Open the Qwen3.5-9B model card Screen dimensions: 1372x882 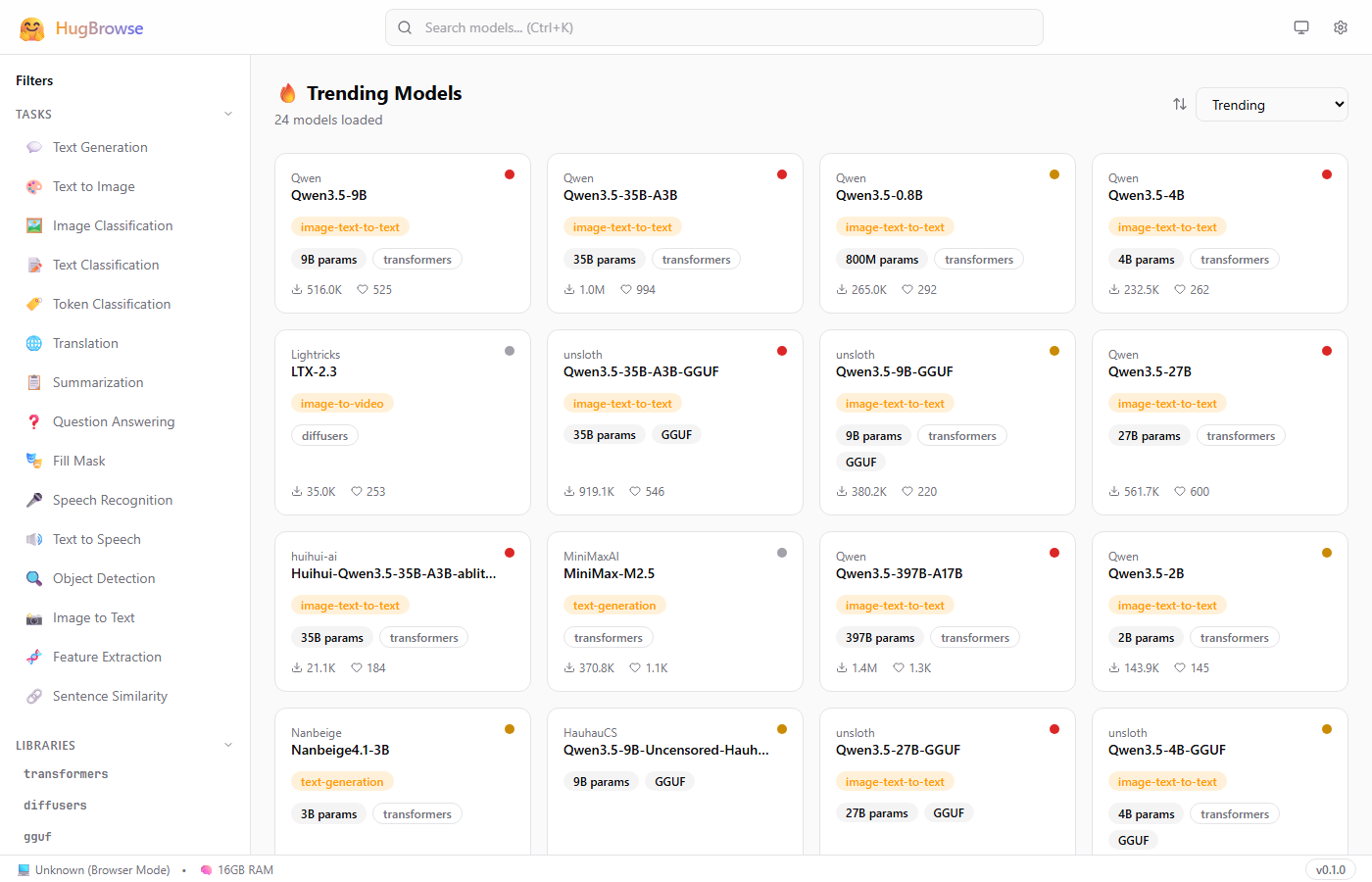(402, 232)
